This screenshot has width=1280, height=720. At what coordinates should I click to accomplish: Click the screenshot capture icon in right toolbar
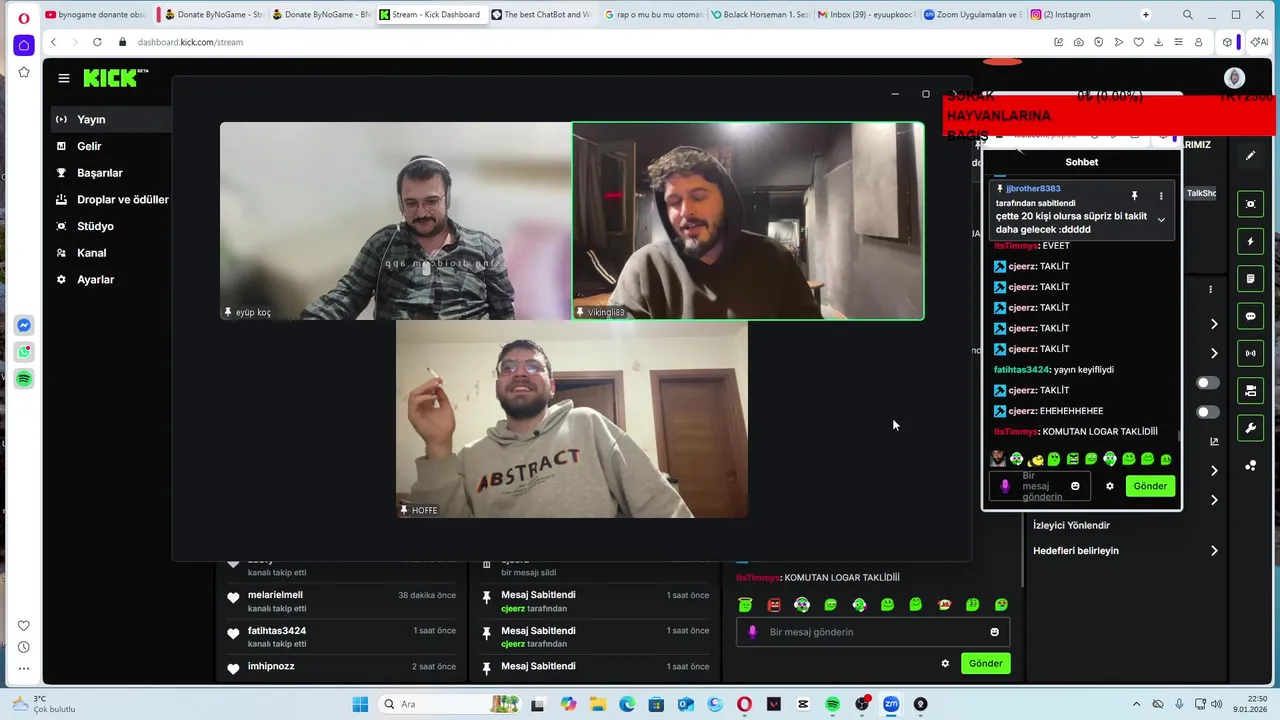pyautogui.click(x=1250, y=204)
